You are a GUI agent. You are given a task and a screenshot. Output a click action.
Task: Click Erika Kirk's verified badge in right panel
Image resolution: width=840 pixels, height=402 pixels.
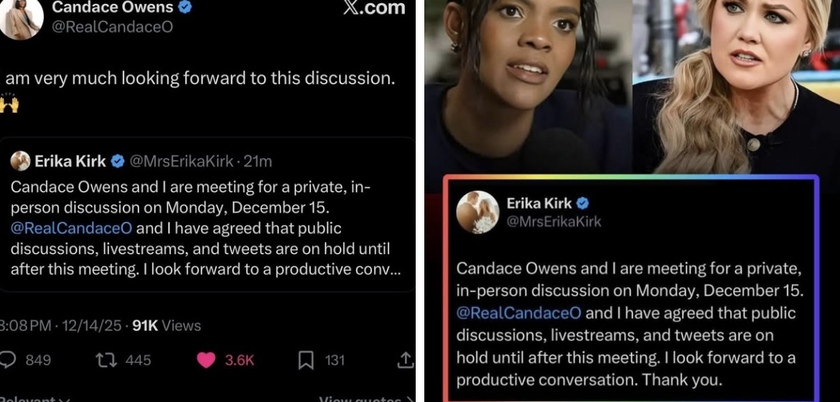click(582, 203)
